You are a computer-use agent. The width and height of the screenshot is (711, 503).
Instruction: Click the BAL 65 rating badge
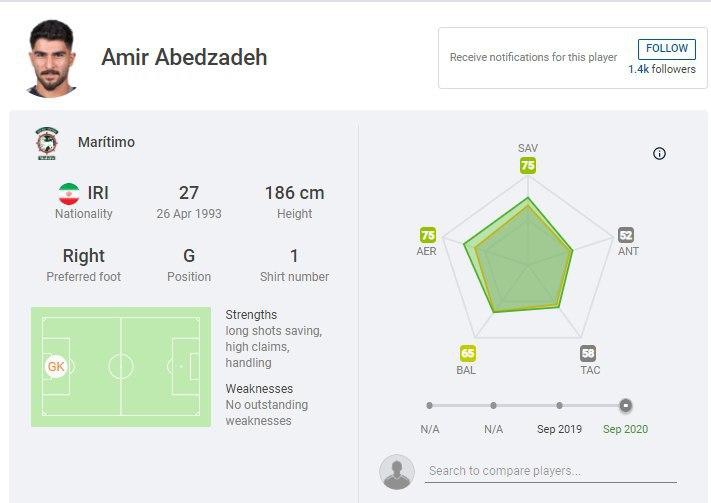point(467,353)
